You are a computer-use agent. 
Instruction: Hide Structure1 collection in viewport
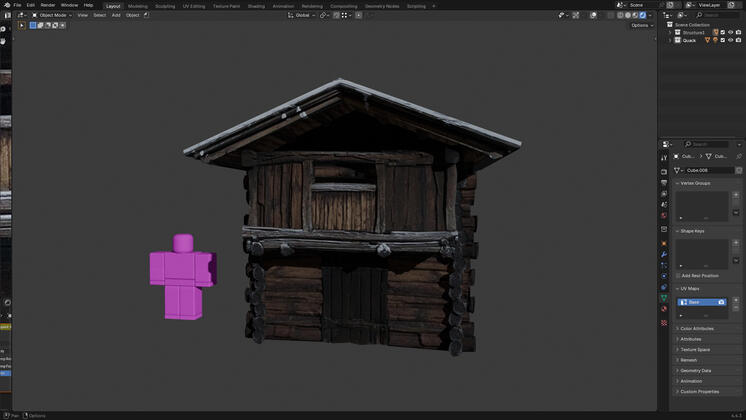[x=730, y=32]
